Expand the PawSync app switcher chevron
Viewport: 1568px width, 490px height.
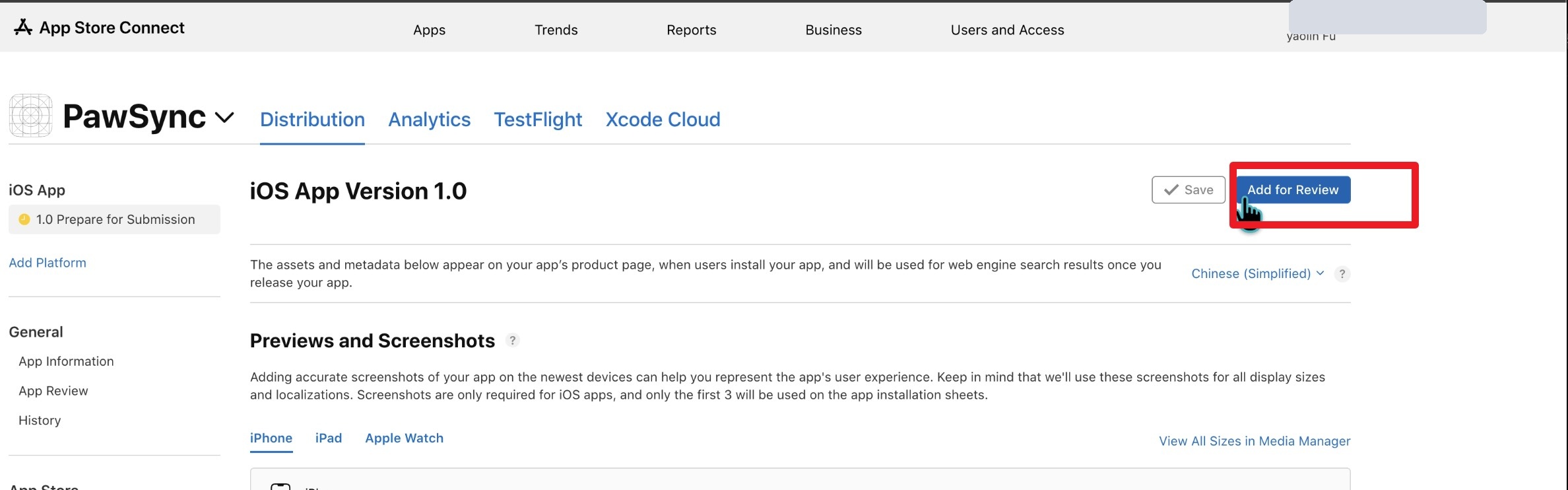coord(224,118)
